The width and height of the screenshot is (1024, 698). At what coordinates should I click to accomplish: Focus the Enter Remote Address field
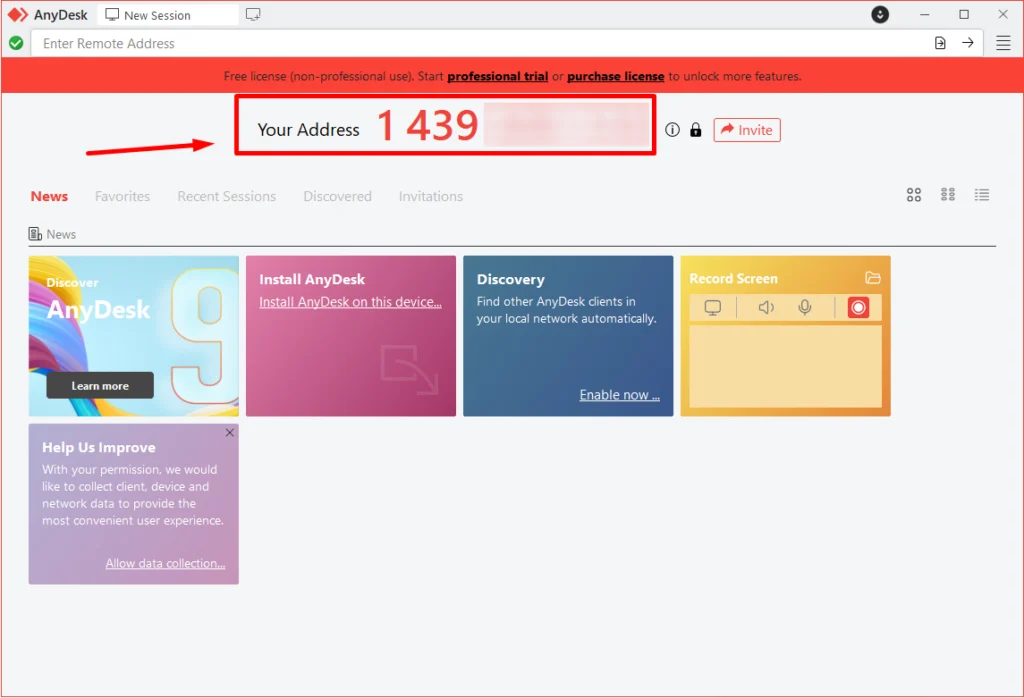pos(481,43)
